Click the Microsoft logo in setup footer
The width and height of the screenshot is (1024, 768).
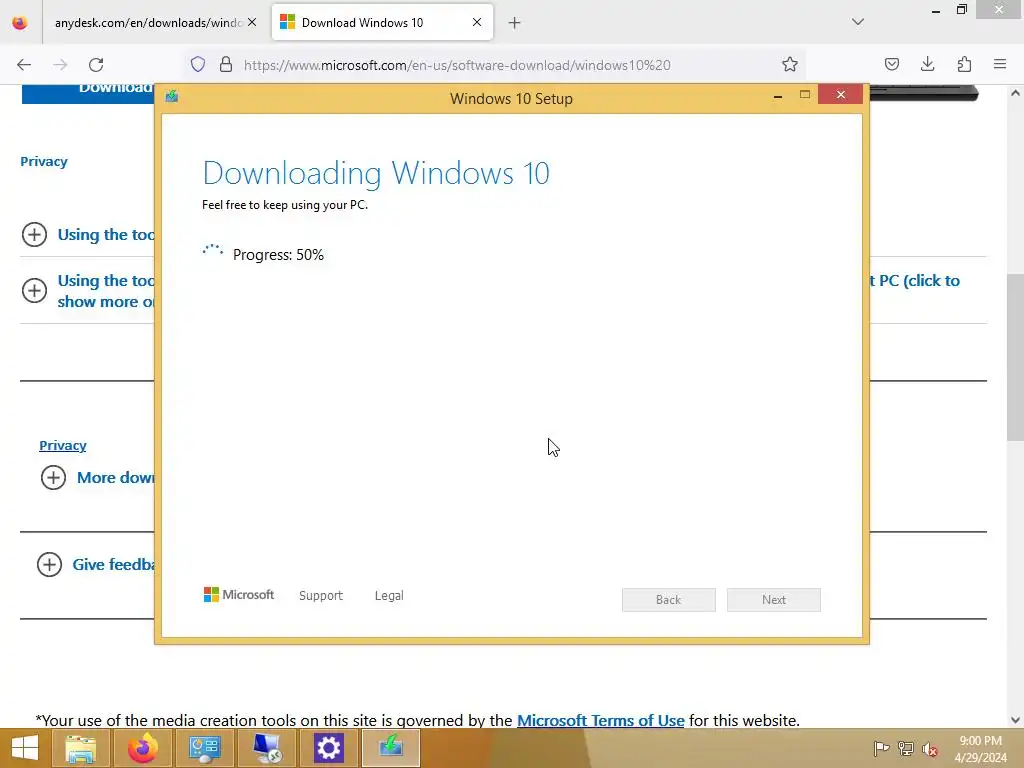point(239,595)
